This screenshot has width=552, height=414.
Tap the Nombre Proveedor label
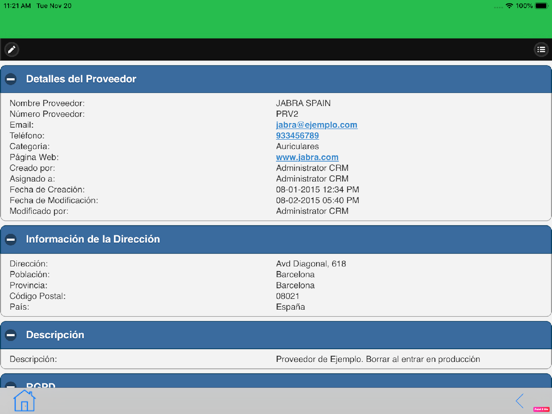click(47, 103)
